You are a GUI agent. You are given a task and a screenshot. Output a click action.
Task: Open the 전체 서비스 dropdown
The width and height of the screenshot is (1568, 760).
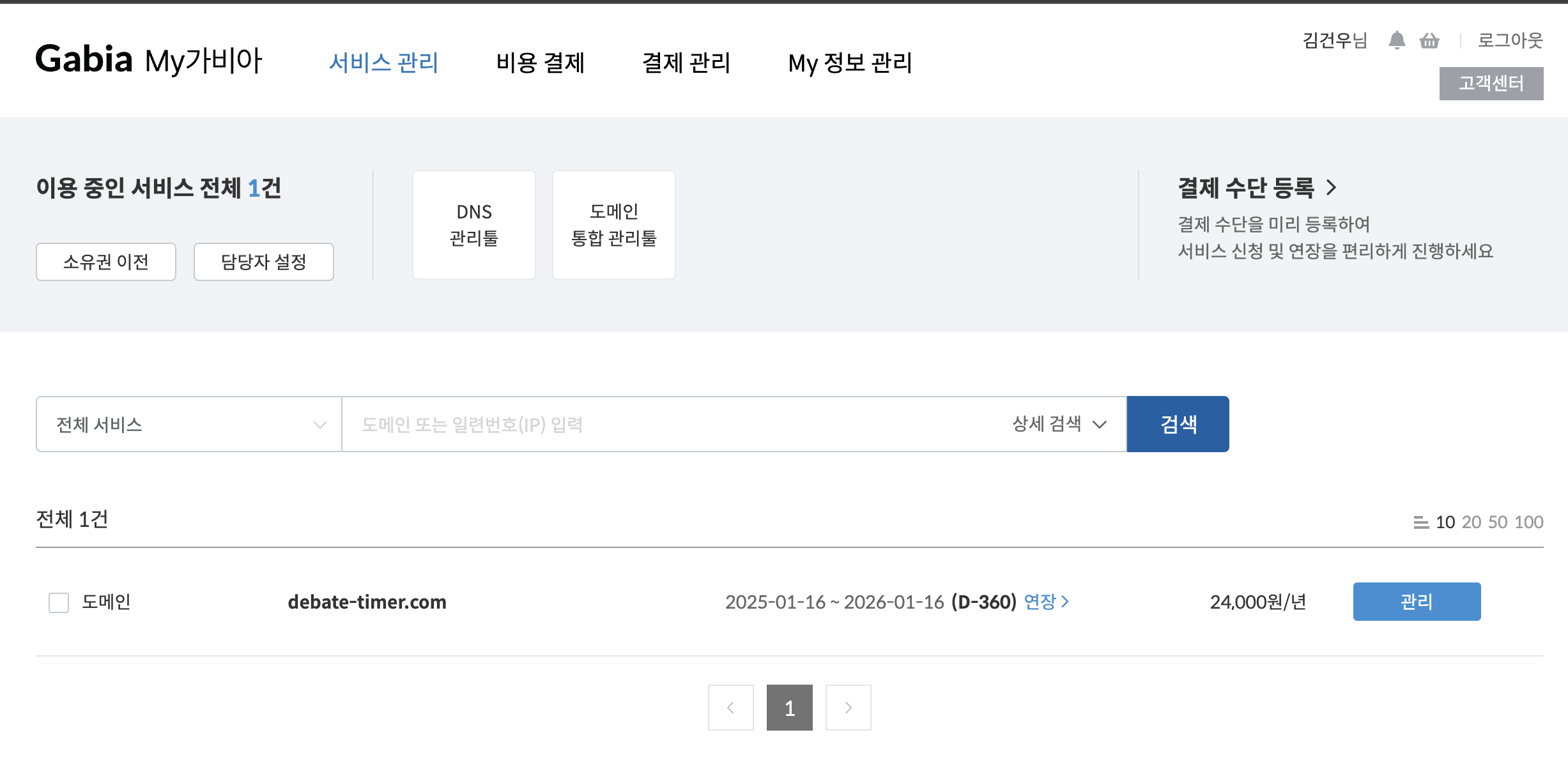click(189, 424)
